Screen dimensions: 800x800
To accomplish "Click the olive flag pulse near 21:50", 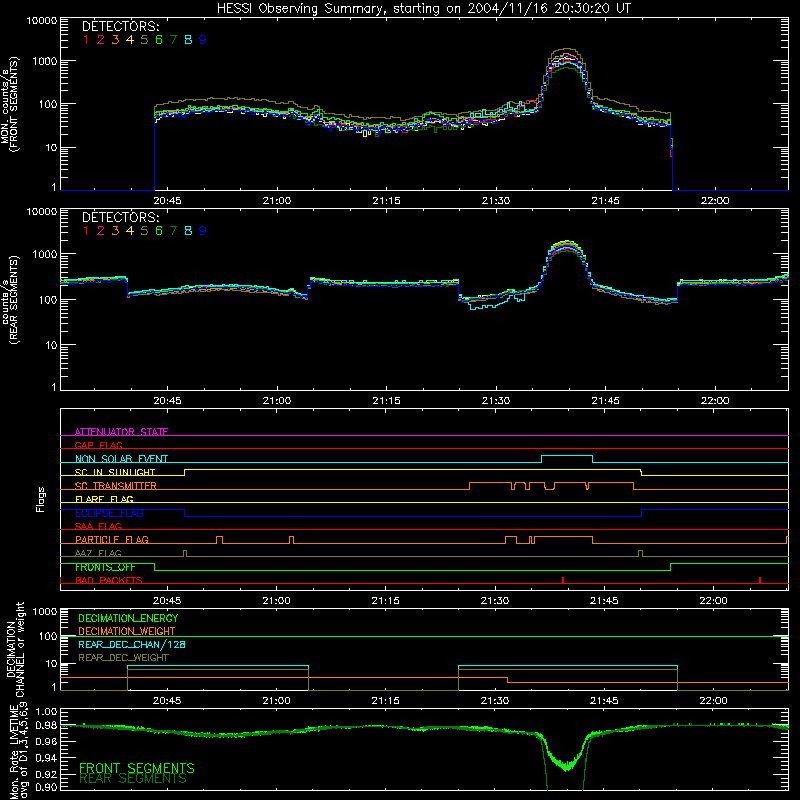I will [x=640, y=553].
